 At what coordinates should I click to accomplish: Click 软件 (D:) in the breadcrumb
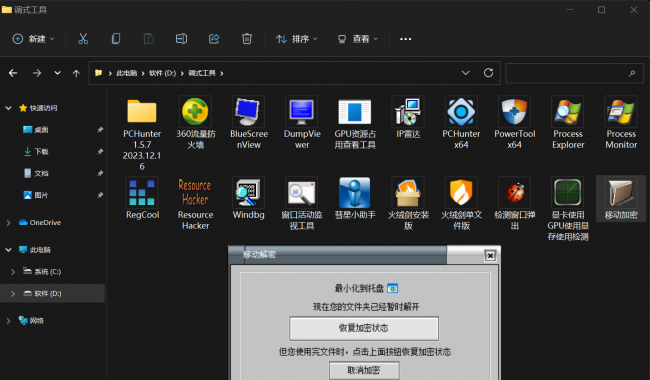tap(162, 73)
